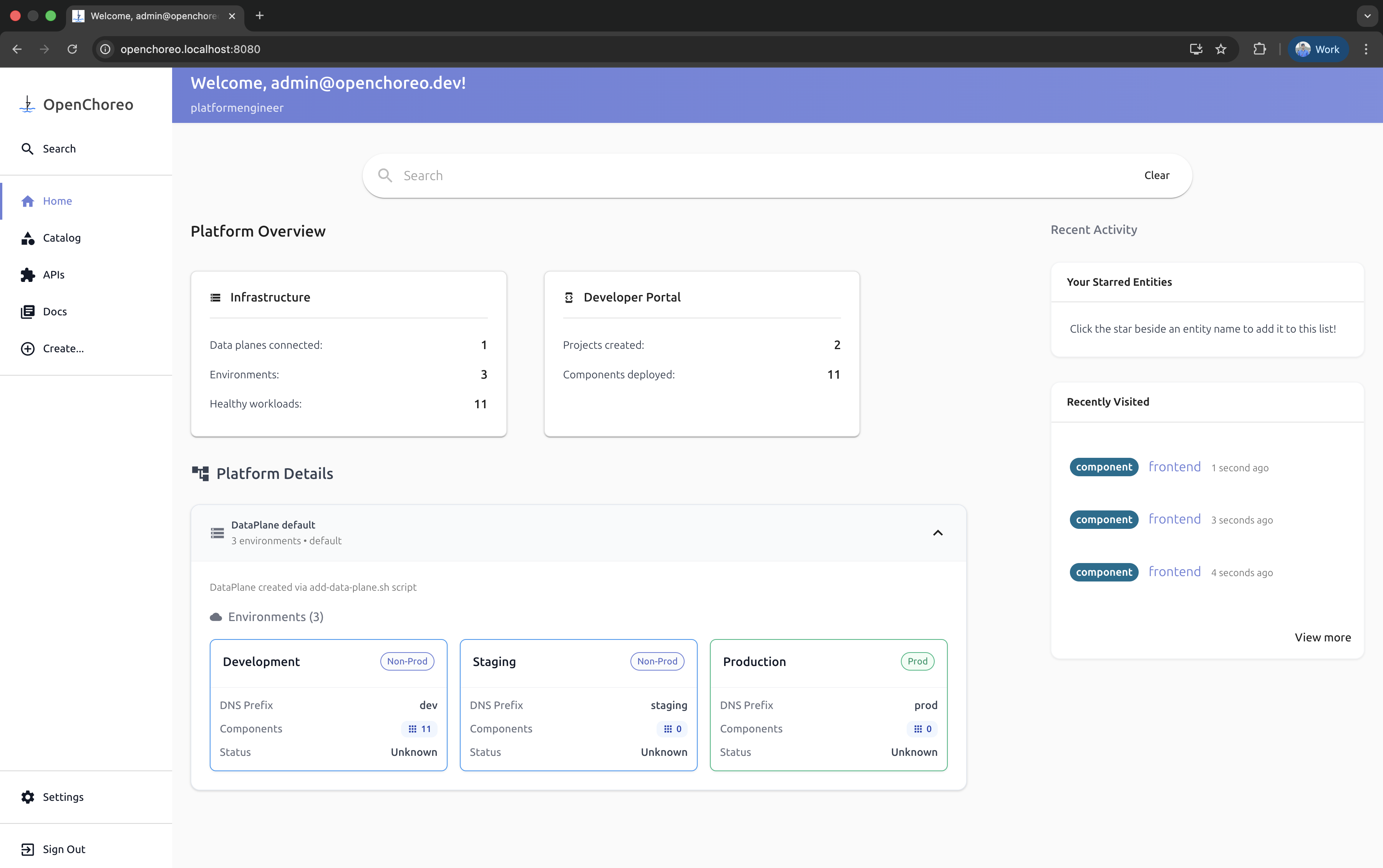The image size is (1383, 868).
Task: Click the Create... plus icon
Action: point(28,348)
